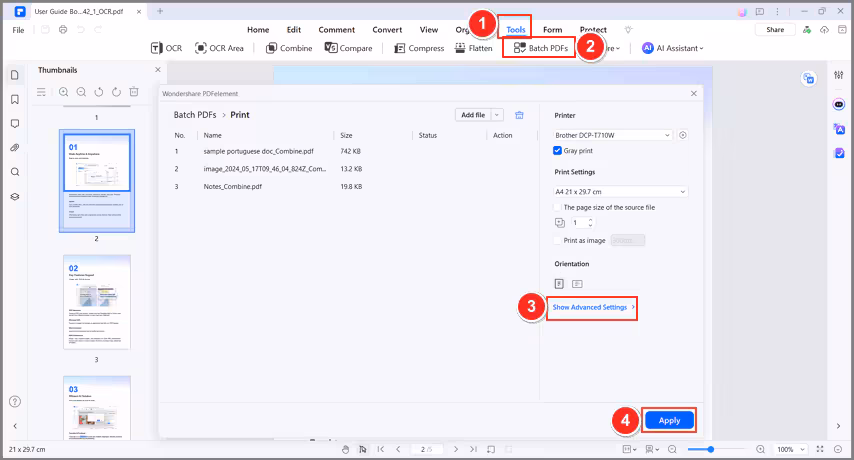Select portrait orientation icon
This screenshot has width=854, height=460.
(x=559, y=284)
